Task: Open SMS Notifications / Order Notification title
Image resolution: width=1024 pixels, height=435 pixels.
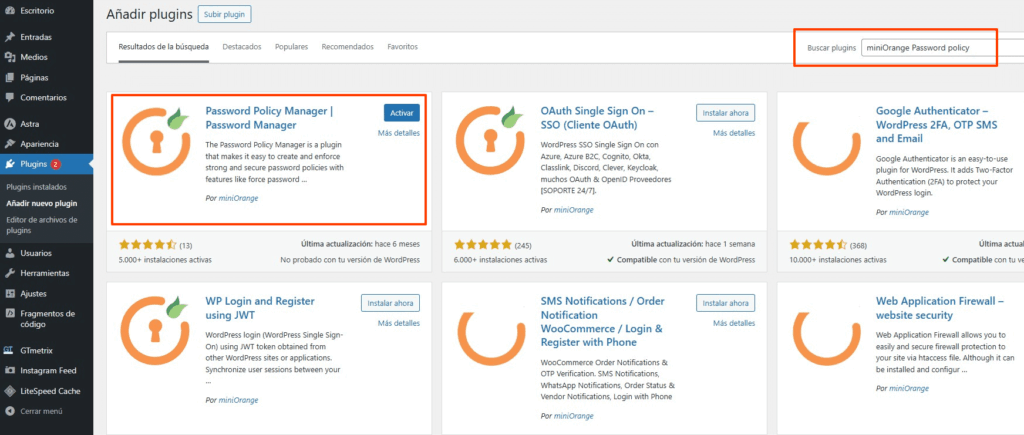Action: pyautogui.click(x=603, y=321)
